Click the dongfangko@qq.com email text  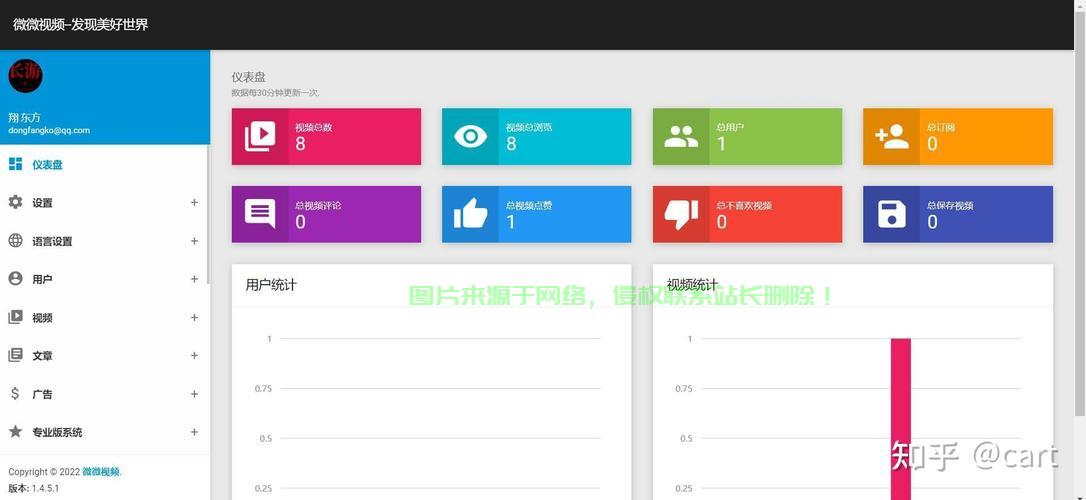coord(48,130)
